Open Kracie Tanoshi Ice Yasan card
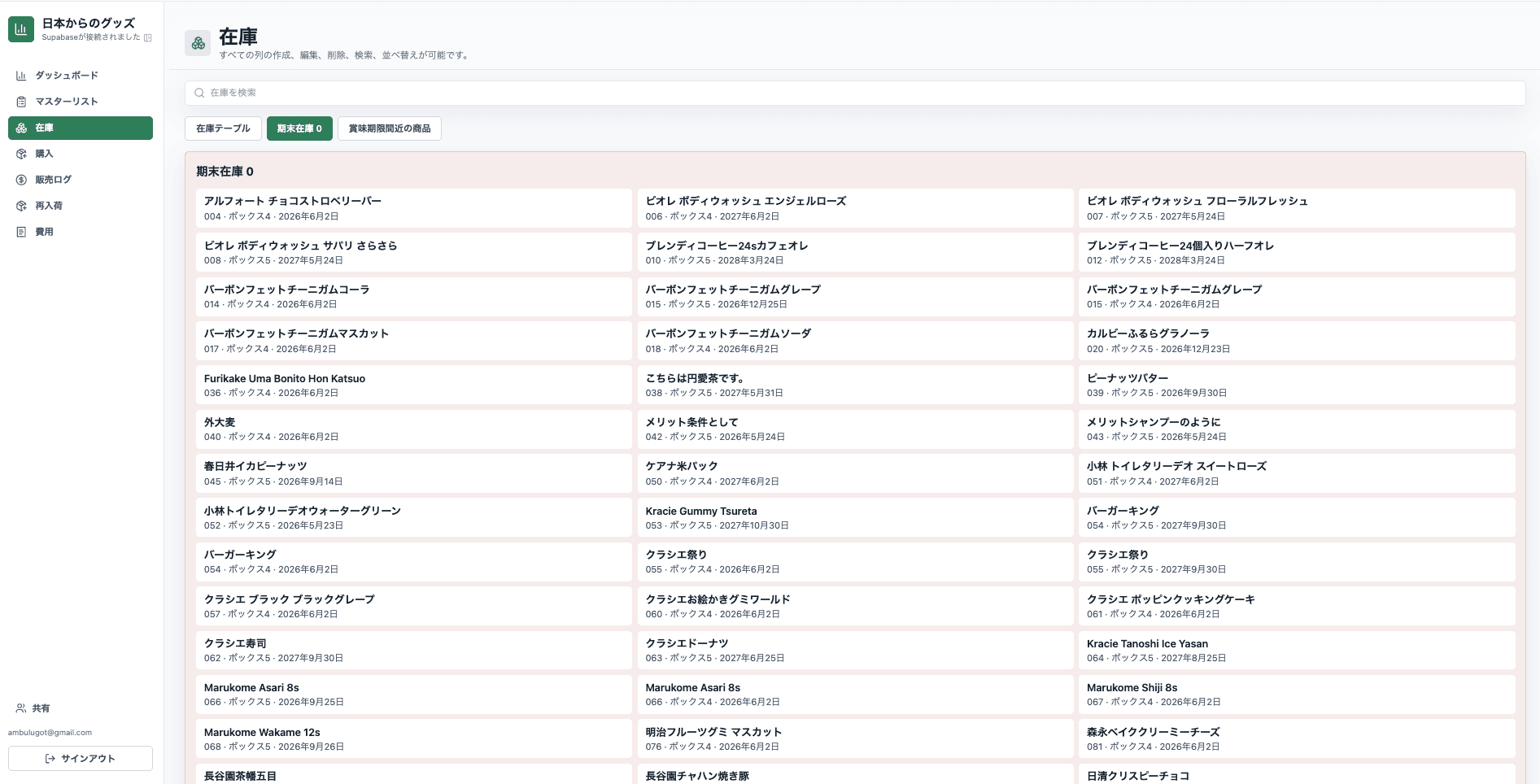The image size is (1540, 784). click(x=1297, y=650)
